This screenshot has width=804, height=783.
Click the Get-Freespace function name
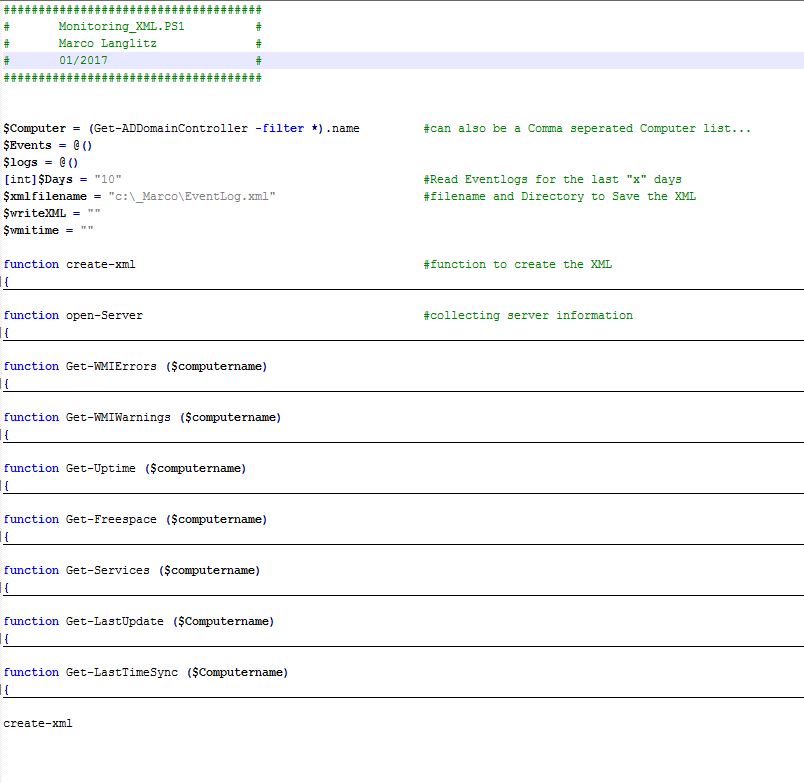[x=111, y=519]
